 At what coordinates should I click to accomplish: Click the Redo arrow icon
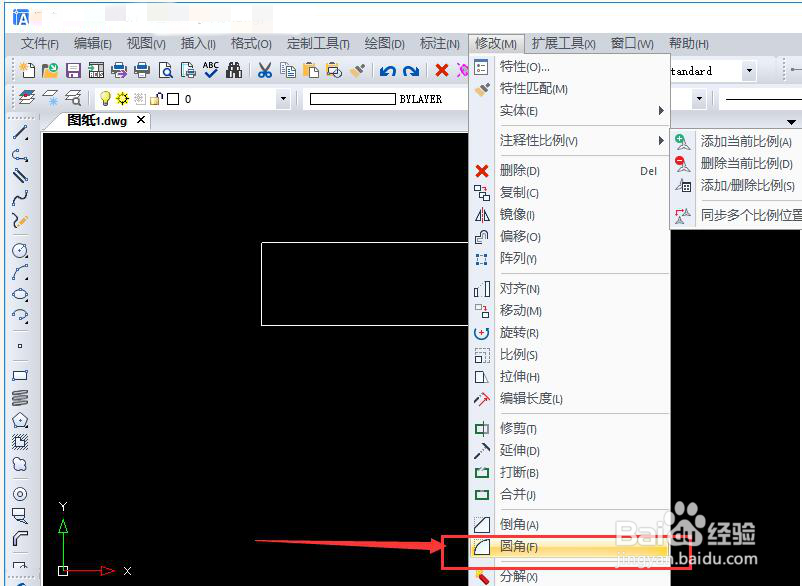[411, 71]
